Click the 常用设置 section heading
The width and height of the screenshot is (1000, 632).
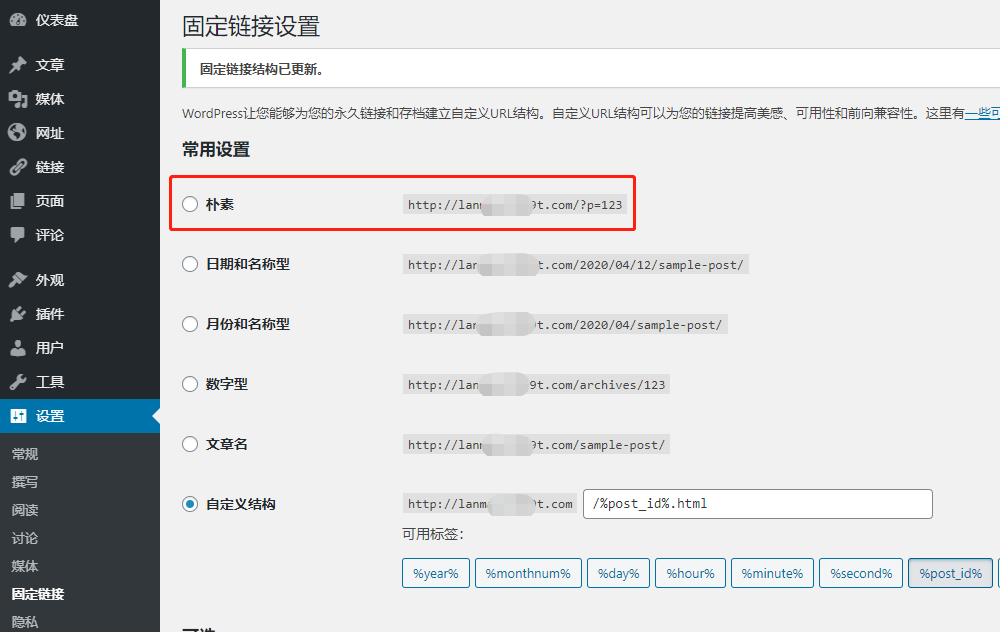point(216,149)
